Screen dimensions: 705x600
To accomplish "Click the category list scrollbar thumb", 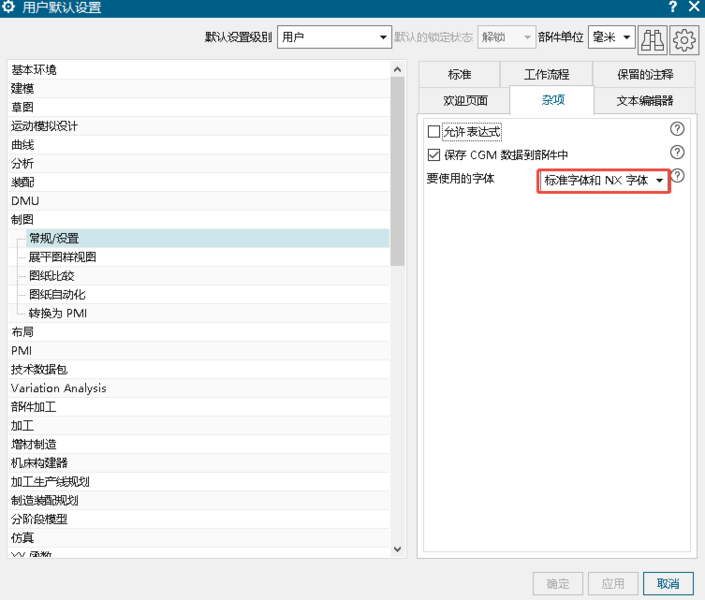I will pyautogui.click(x=397, y=171).
